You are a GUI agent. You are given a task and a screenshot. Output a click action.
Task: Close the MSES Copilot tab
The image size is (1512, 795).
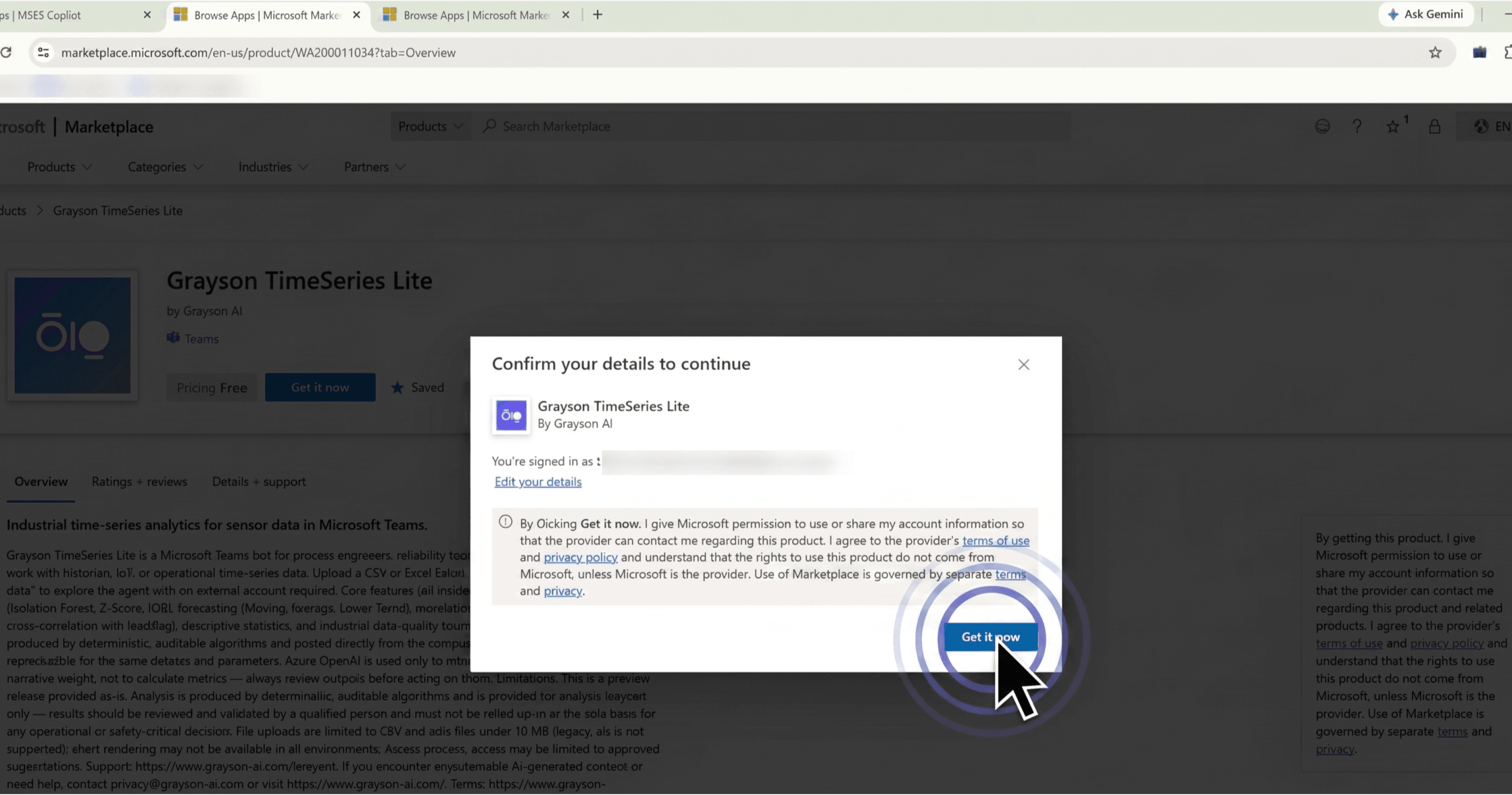click(x=147, y=14)
